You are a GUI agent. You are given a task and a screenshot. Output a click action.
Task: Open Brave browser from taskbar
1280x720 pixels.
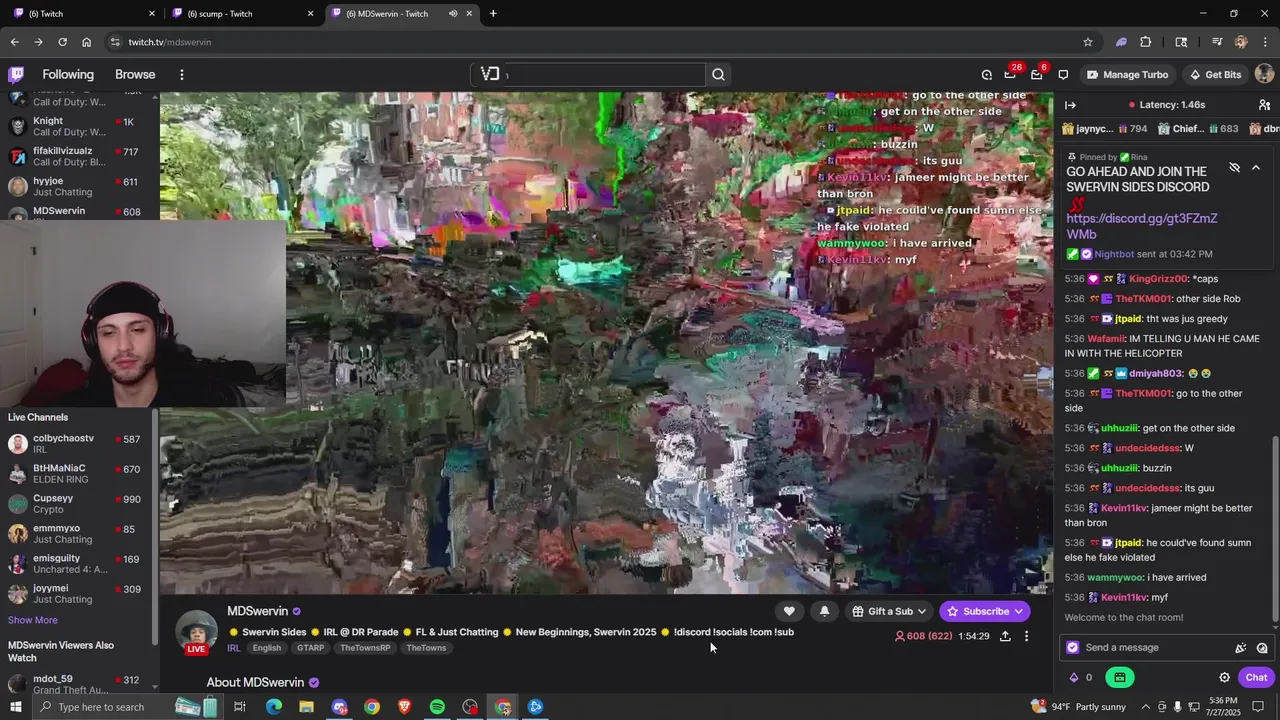(x=405, y=707)
